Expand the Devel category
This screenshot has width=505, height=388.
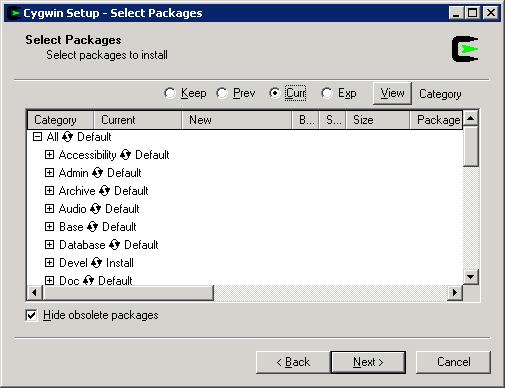click(49, 263)
